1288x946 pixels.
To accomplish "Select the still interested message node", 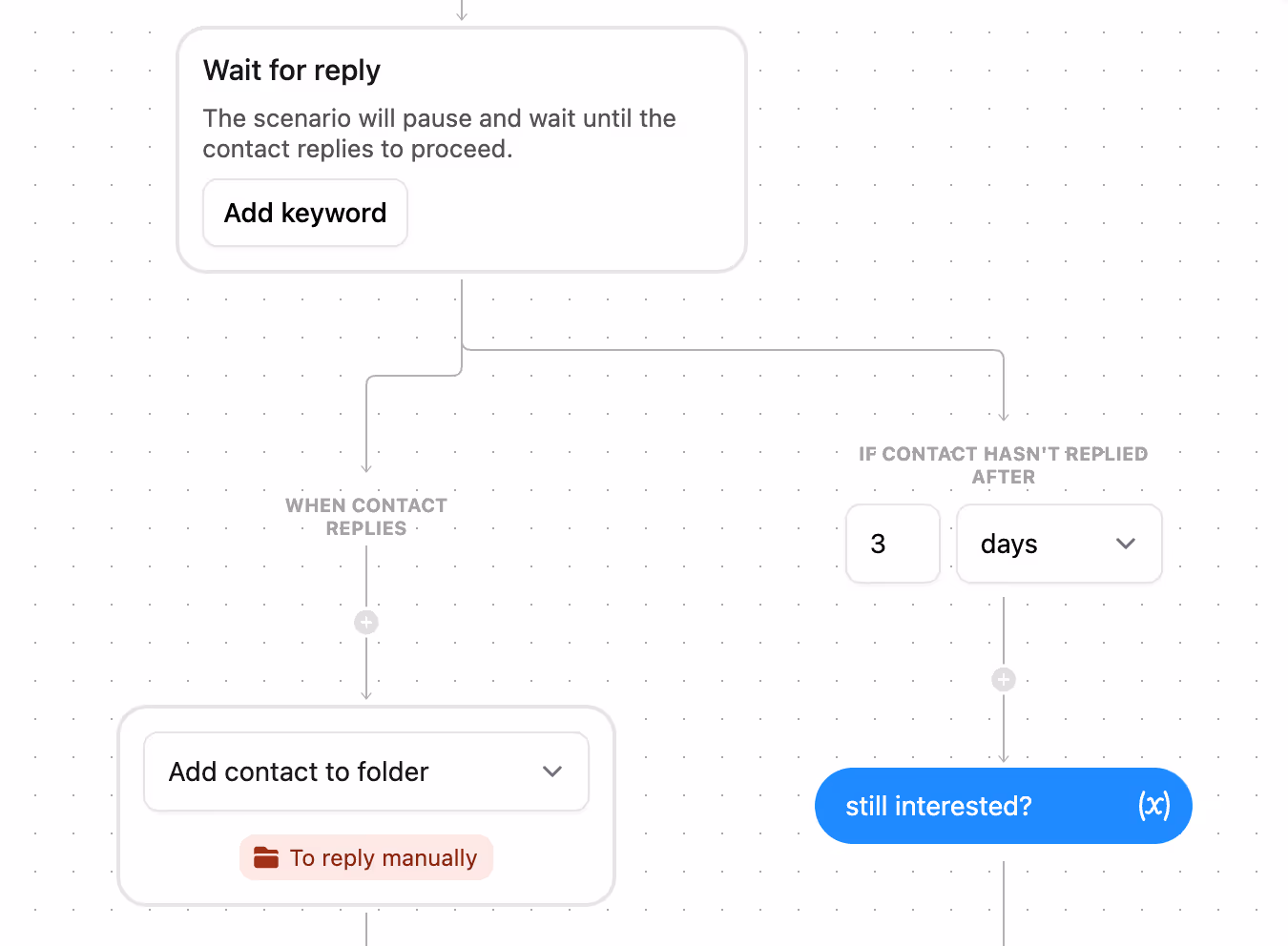I will pyautogui.click(x=1003, y=806).
